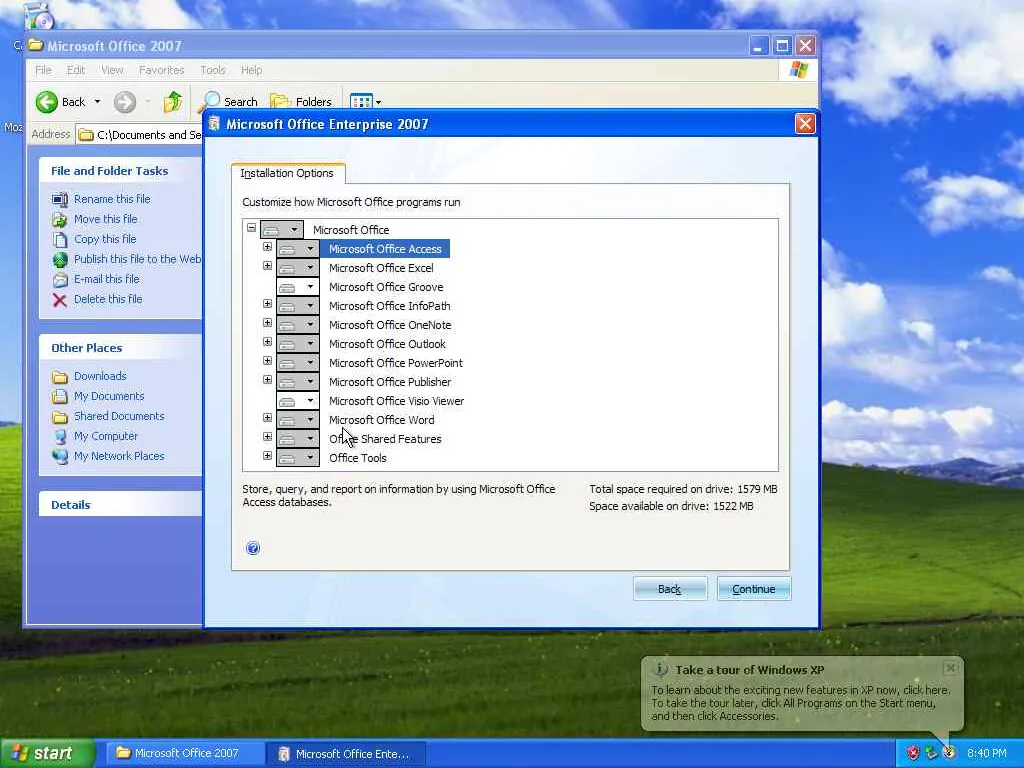Switch to Microsoft Office 2007 taskbar button
This screenshot has width=1024, height=768.
click(x=184, y=754)
